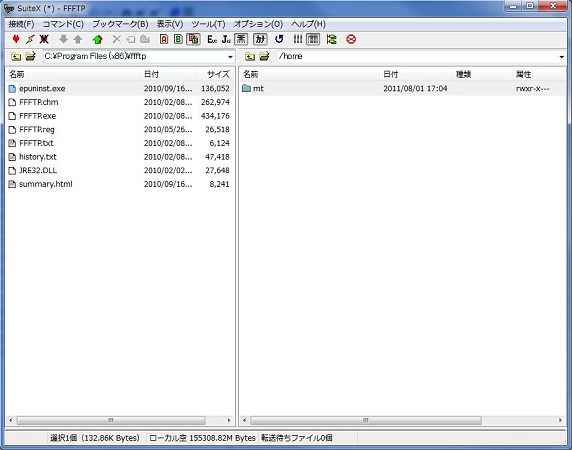Go up one remote host folder
Screen dimensions: 572x450
(x=250, y=57)
